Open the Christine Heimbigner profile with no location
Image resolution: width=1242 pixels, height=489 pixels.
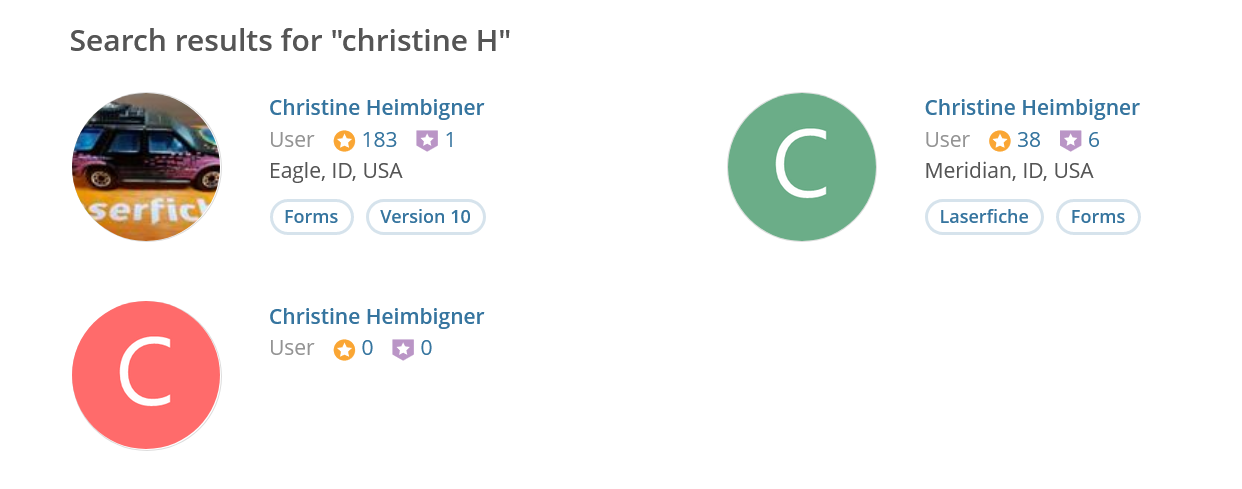click(377, 317)
